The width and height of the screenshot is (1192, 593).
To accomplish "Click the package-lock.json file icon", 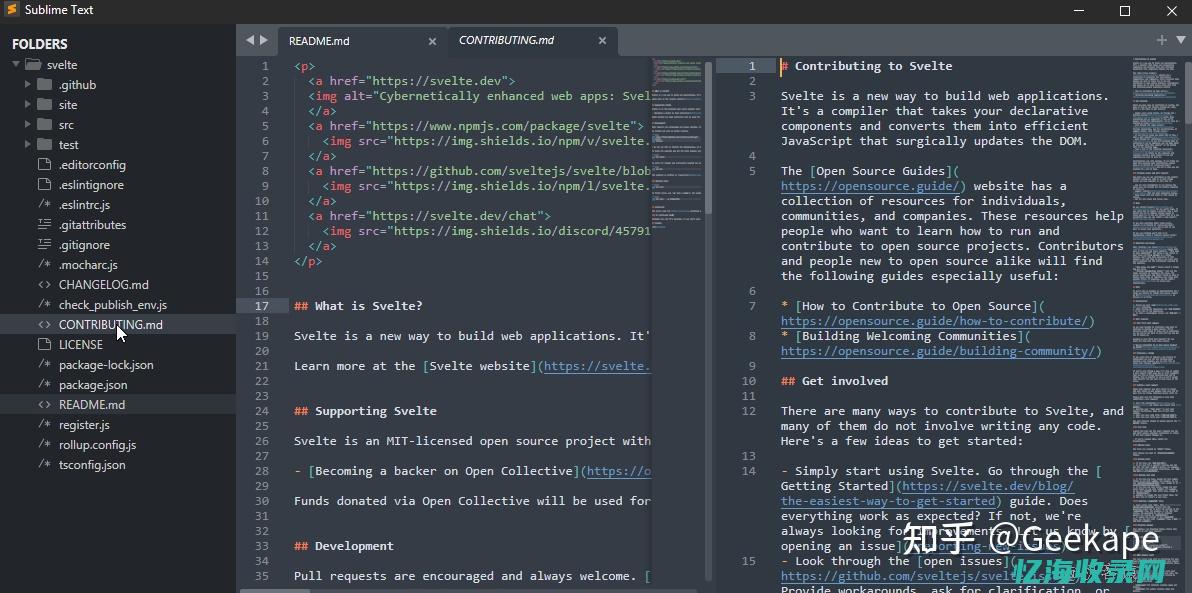I will coord(44,364).
